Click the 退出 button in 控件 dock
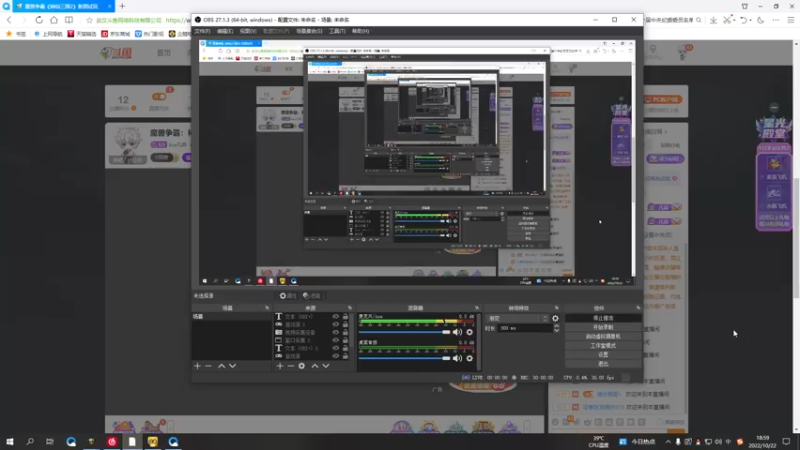The image size is (800, 450). [603, 364]
